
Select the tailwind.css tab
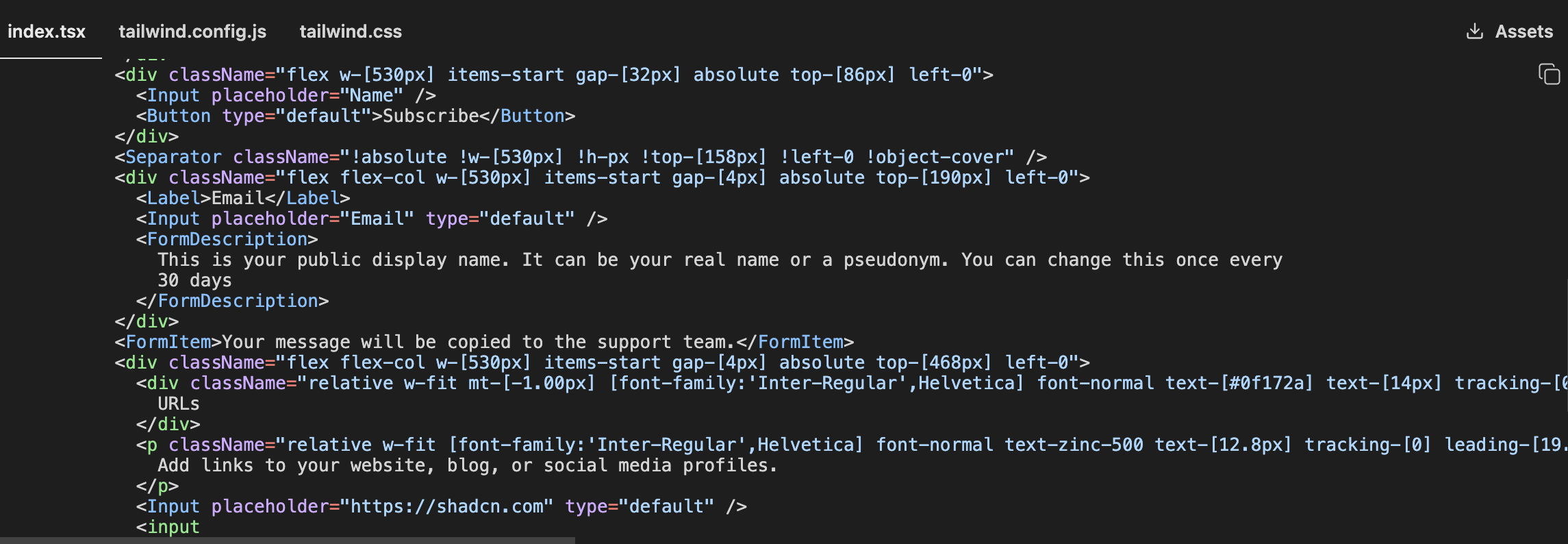[351, 32]
